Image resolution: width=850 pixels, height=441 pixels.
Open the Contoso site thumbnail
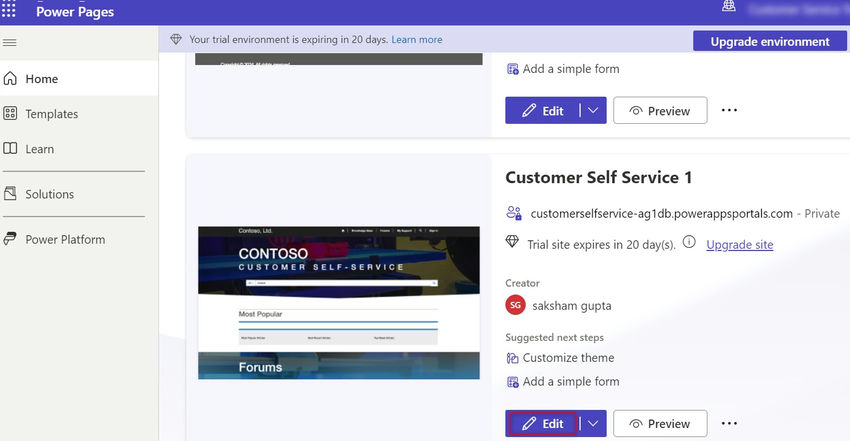tap(339, 303)
